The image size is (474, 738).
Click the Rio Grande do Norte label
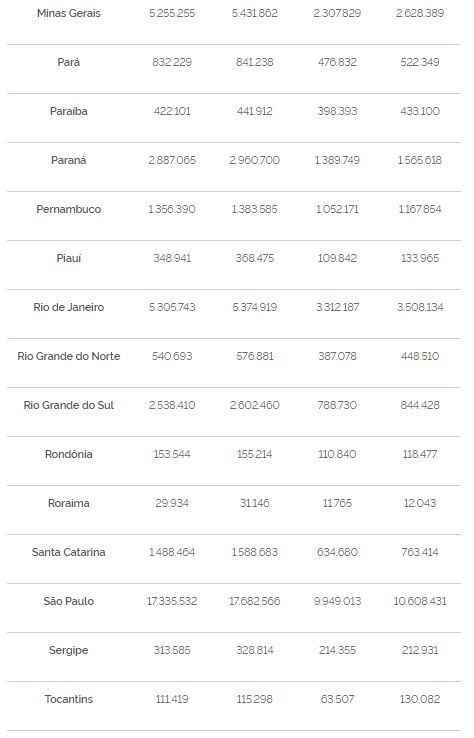(x=69, y=356)
